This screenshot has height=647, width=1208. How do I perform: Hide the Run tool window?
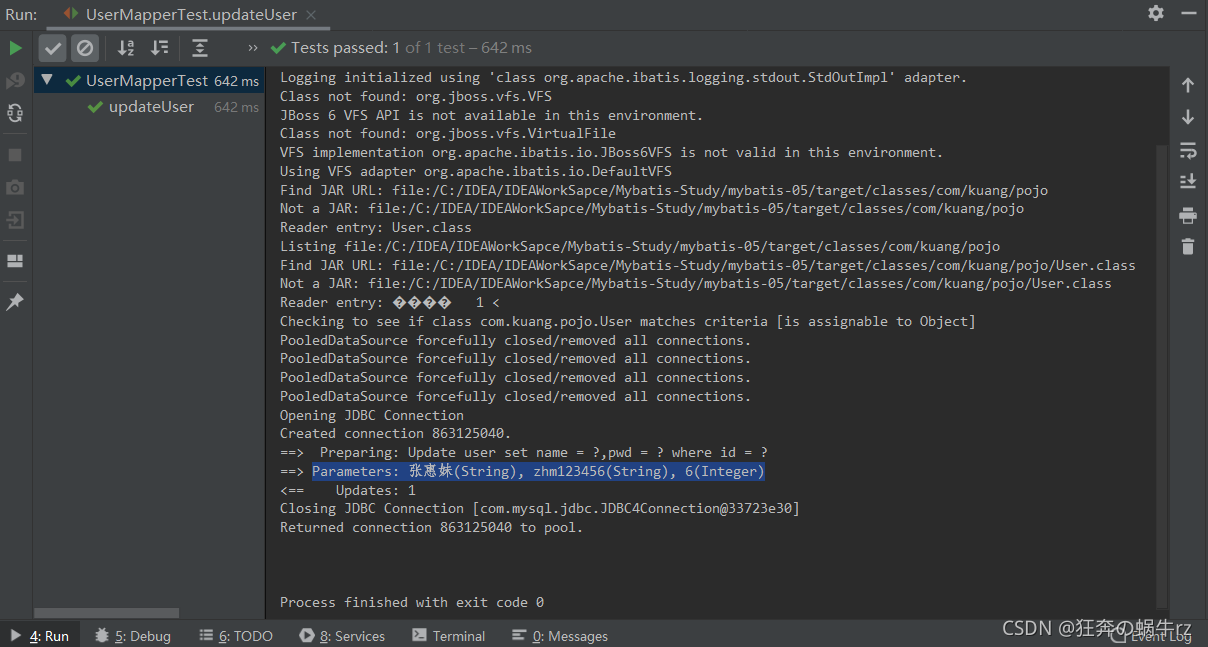[x=1187, y=13]
